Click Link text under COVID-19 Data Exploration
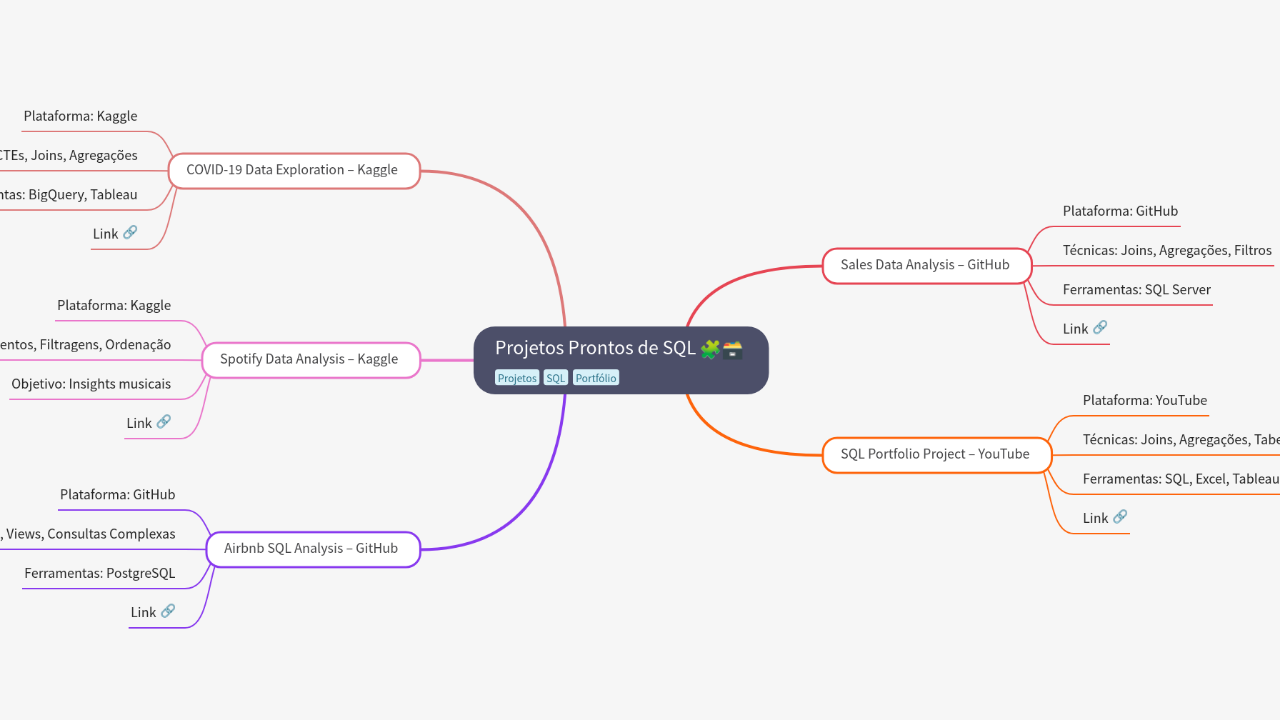 click(x=105, y=234)
